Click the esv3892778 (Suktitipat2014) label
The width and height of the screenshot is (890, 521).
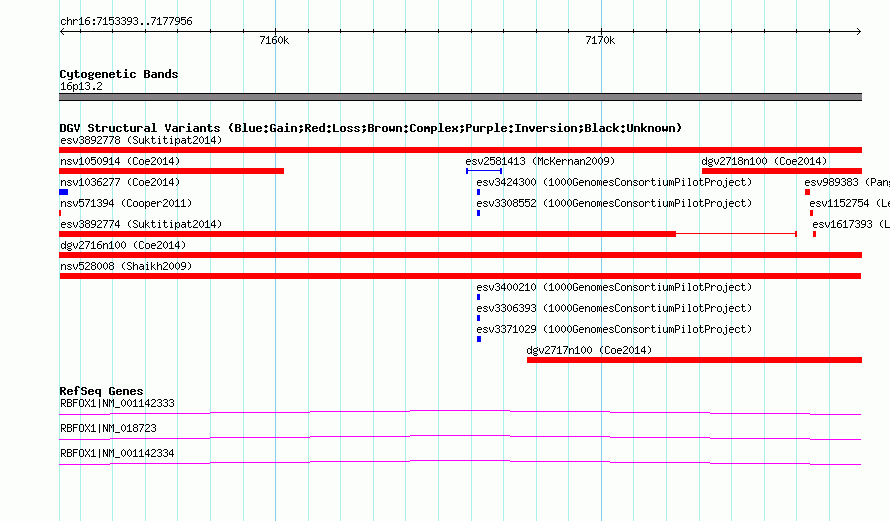point(141,140)
